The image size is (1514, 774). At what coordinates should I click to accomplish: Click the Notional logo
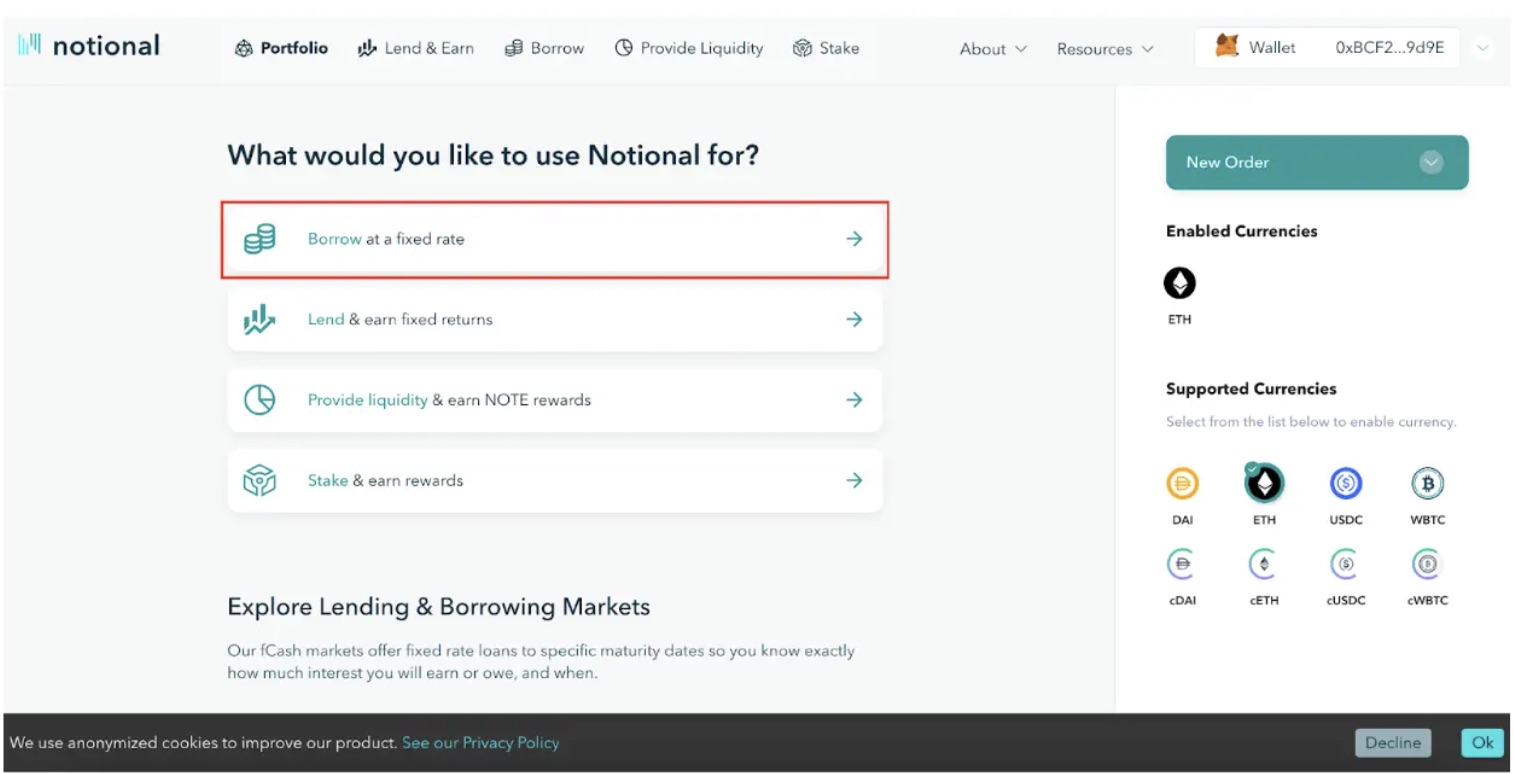click(88, 45)
